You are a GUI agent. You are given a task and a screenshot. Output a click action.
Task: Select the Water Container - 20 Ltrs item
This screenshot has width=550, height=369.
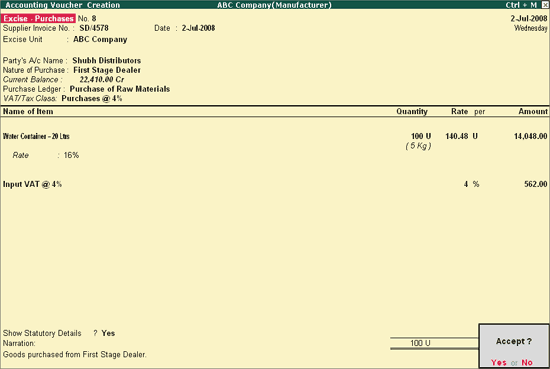[x=36, y=136]
